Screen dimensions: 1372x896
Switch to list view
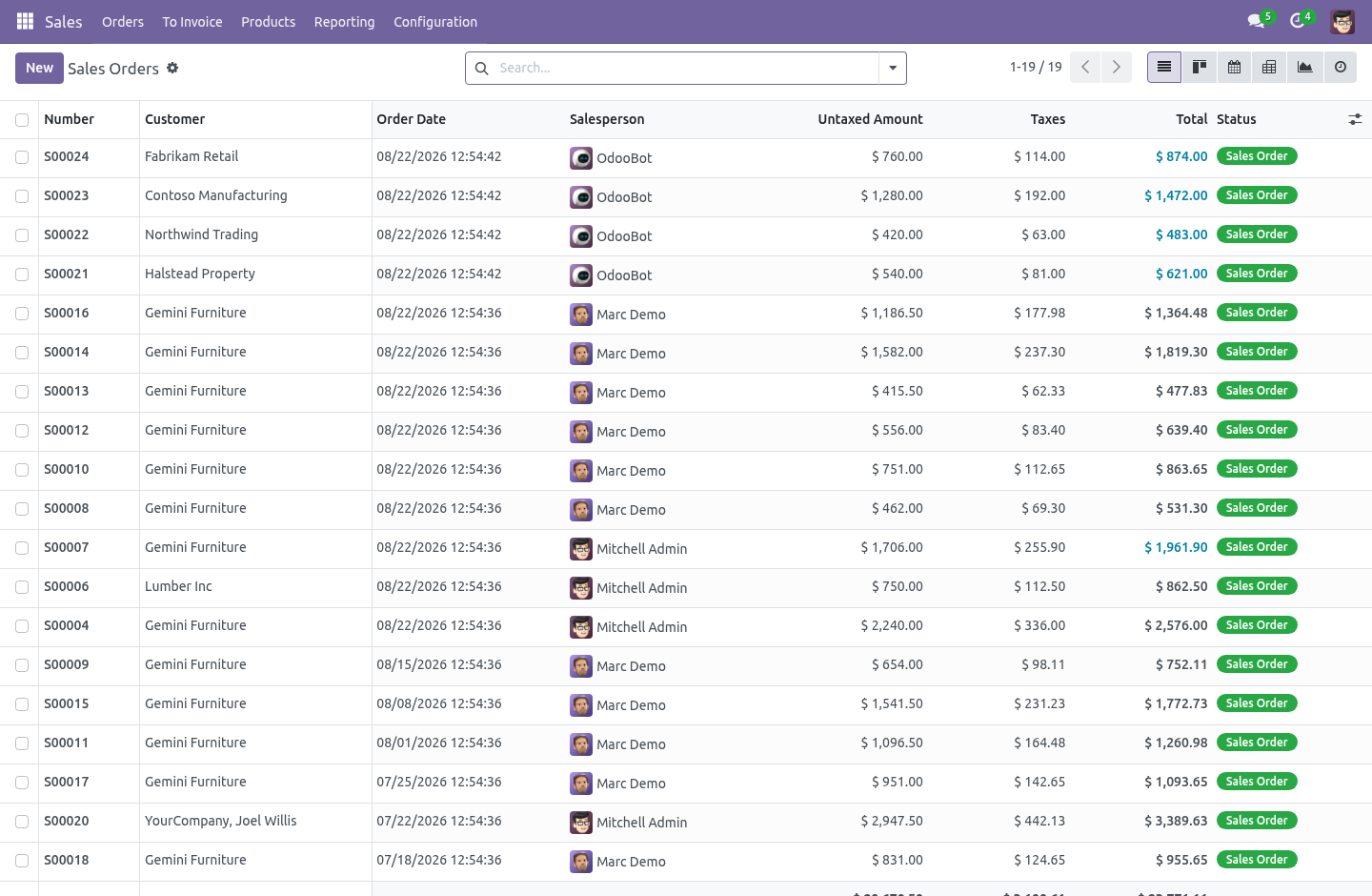1164,68
